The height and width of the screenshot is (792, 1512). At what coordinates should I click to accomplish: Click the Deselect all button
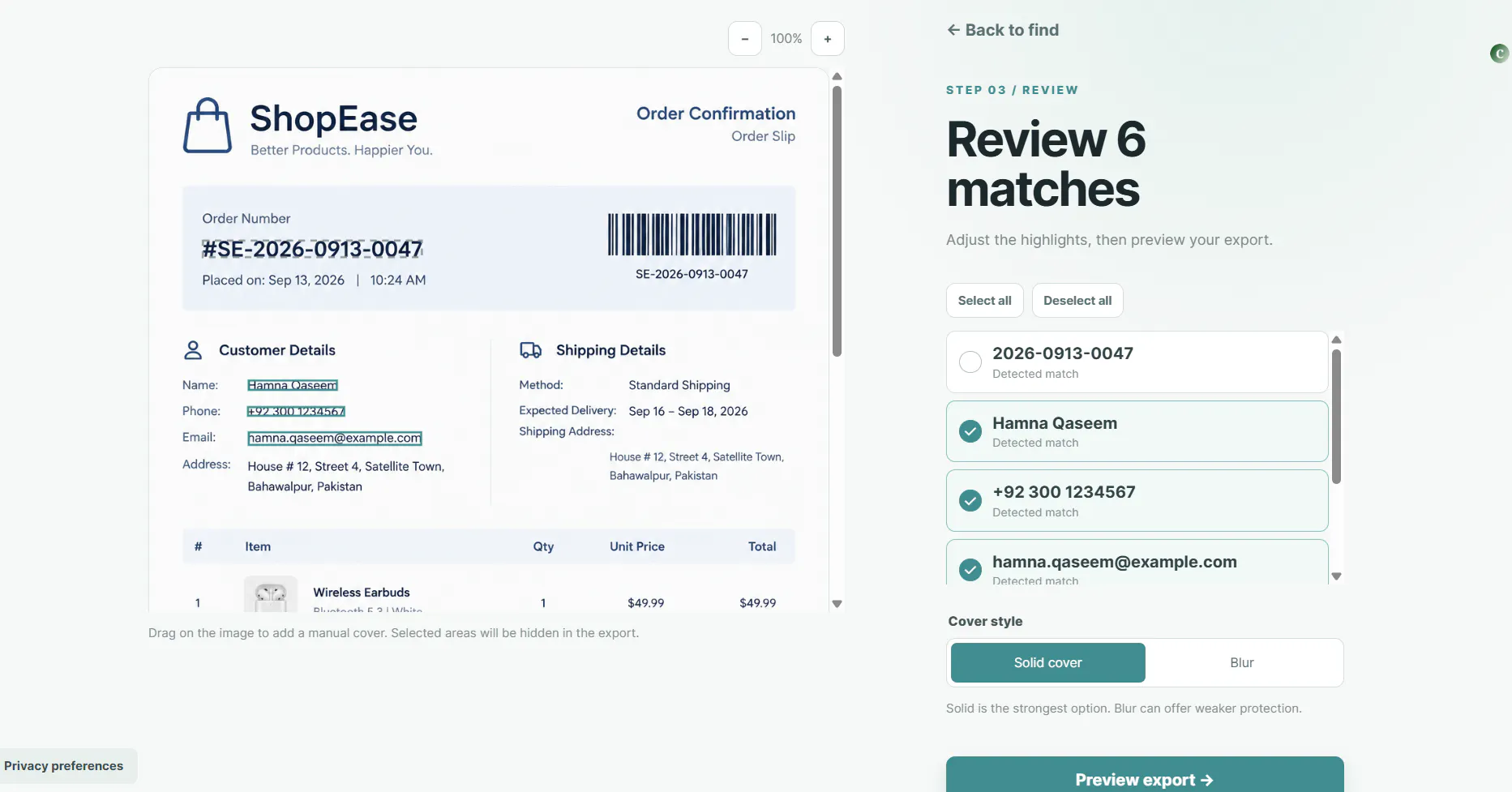[1077, 301]
